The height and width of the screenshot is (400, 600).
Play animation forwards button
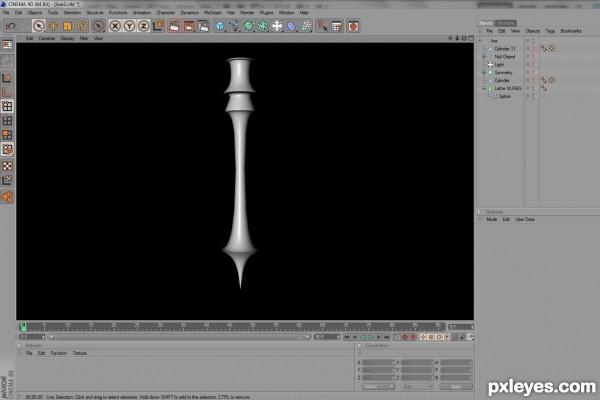click(x=371, y=337)
